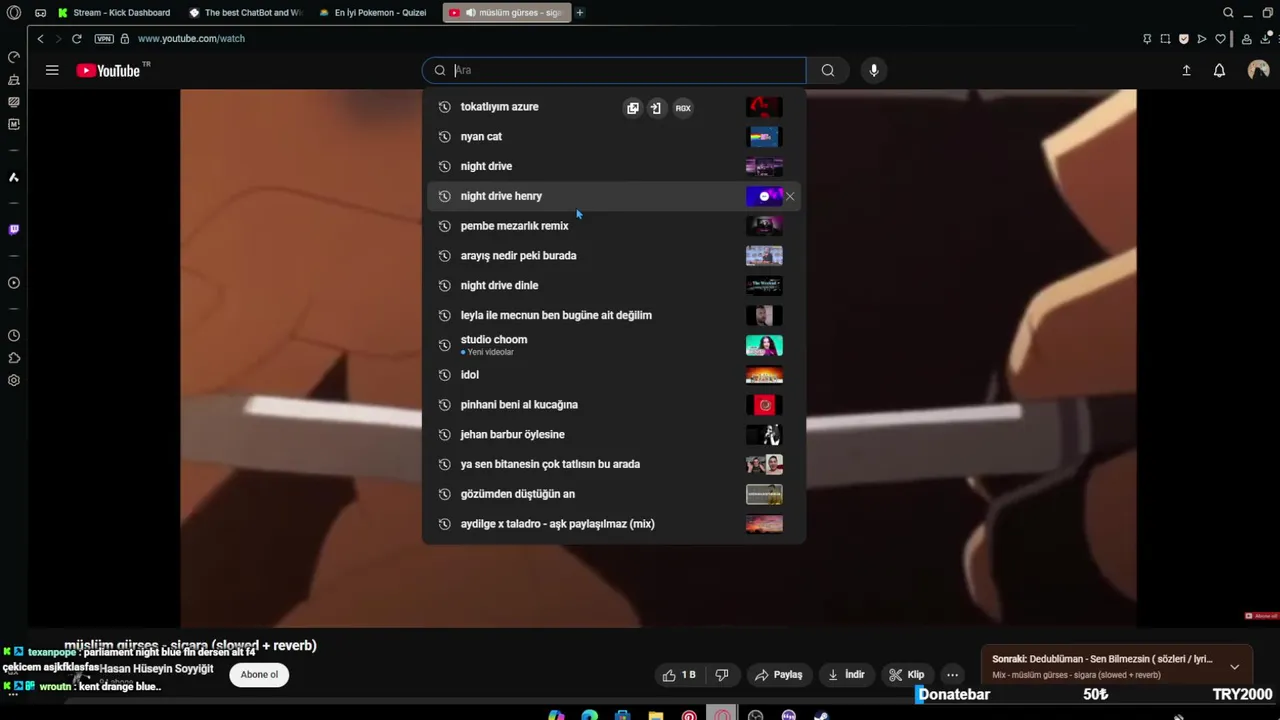Viewport: 1280px width, 720px height.
Task: Click the Abone ol subscribe button
Action: click(259, 674)
